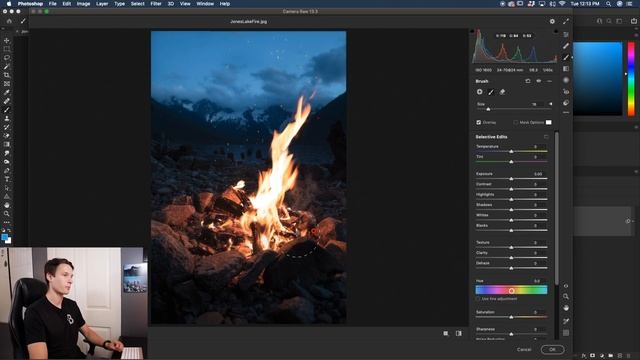
Task: Select the Spot Removal tool in Camera Raw
Action: tap(566, 46)
